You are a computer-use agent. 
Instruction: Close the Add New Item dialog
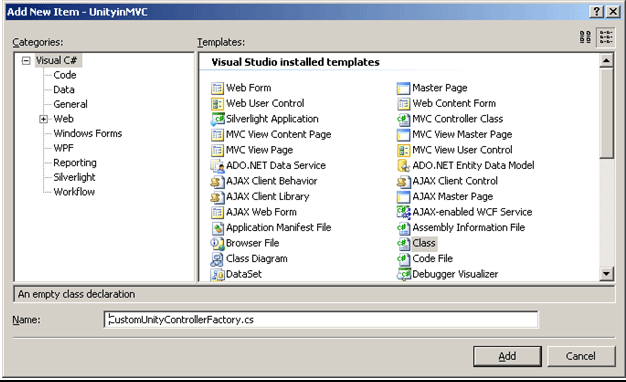613,12
